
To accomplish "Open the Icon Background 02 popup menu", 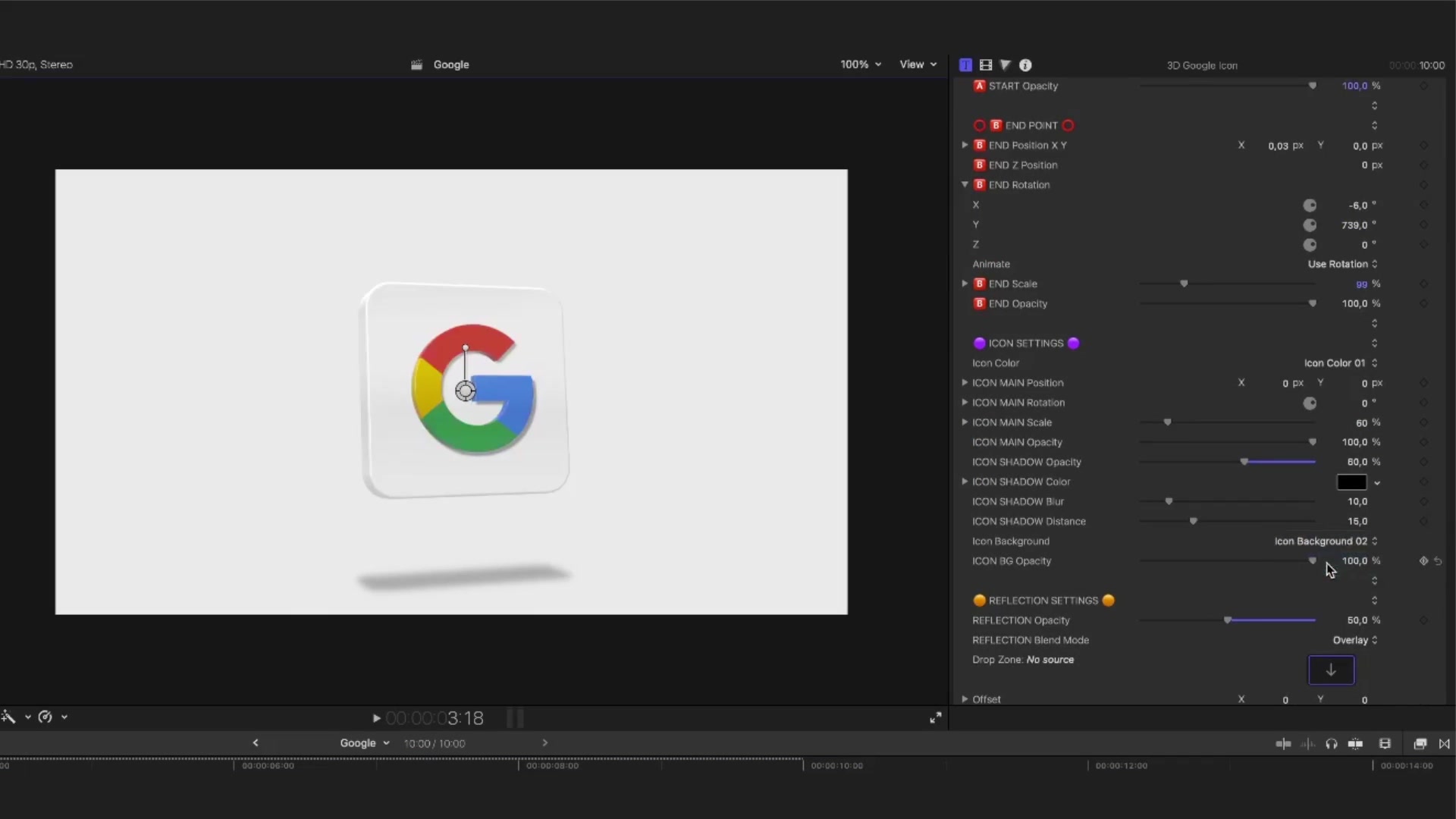I will tap(1326, 541).
